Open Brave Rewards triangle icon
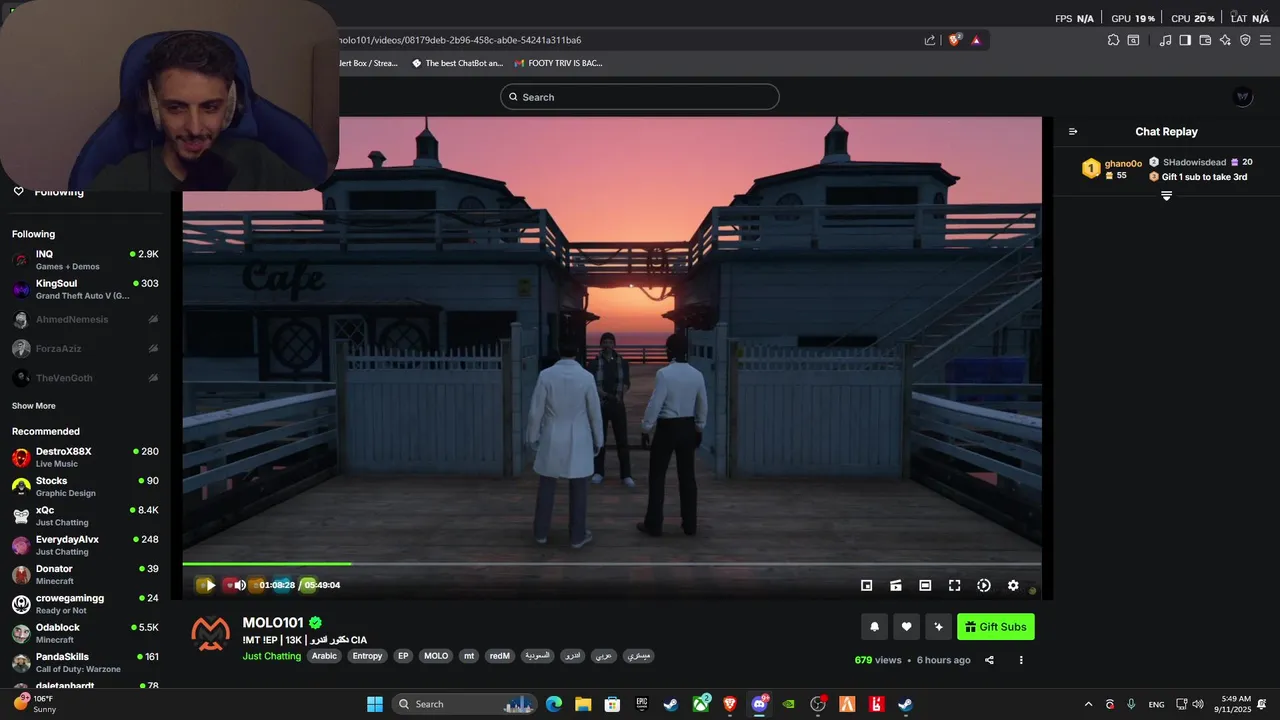Screen dimensions: 1280x720 coord(976,40)
